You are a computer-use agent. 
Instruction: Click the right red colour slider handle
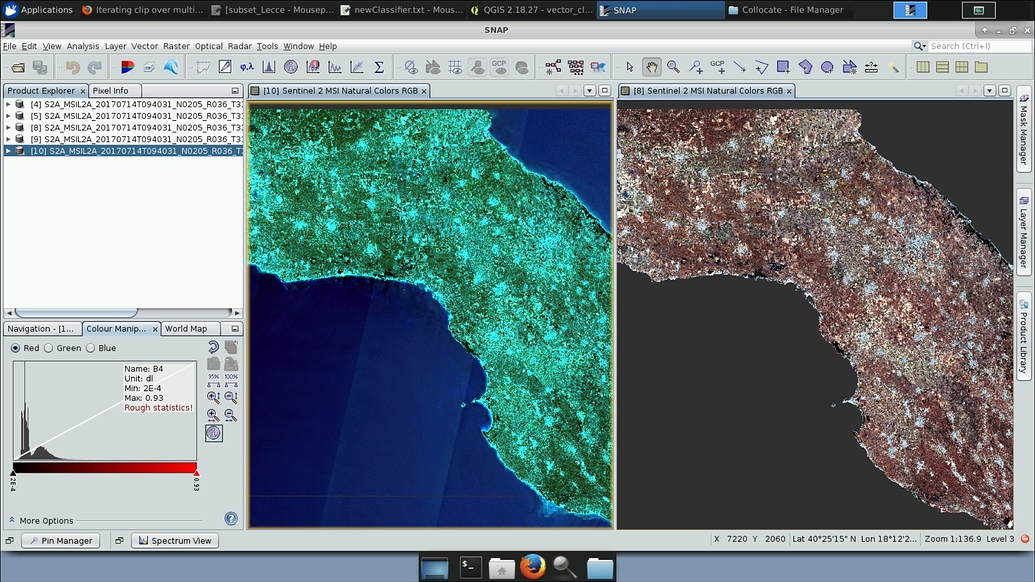tap(196, 472)
